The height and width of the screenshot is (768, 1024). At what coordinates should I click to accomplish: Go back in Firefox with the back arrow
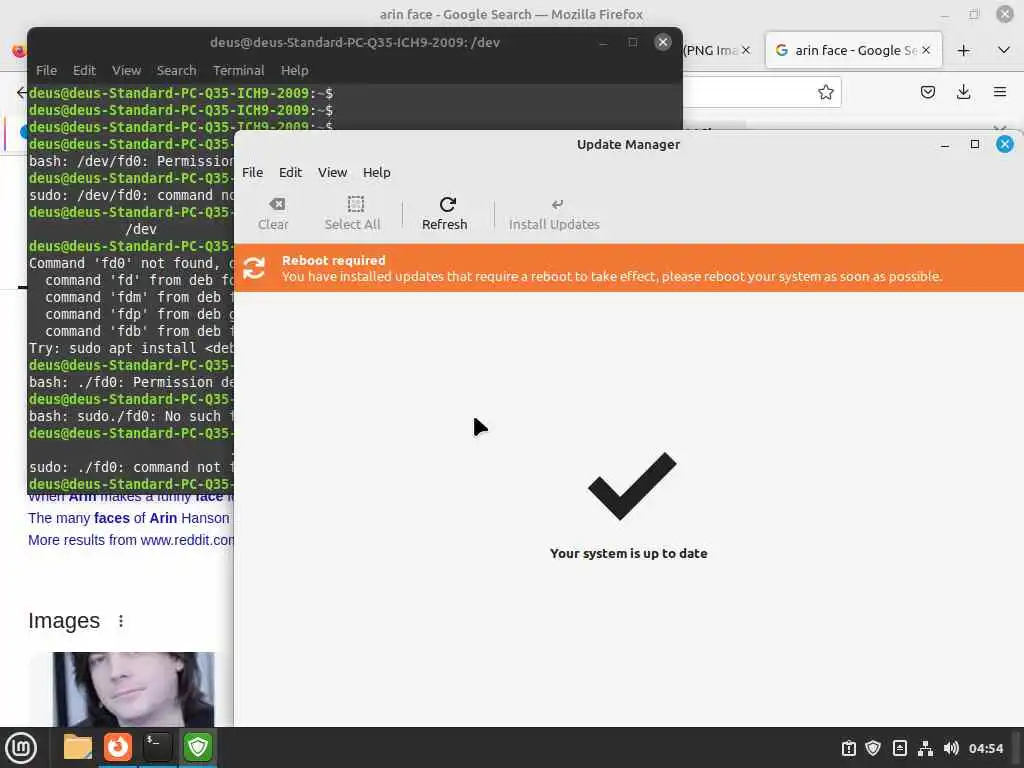click(22, 92)
